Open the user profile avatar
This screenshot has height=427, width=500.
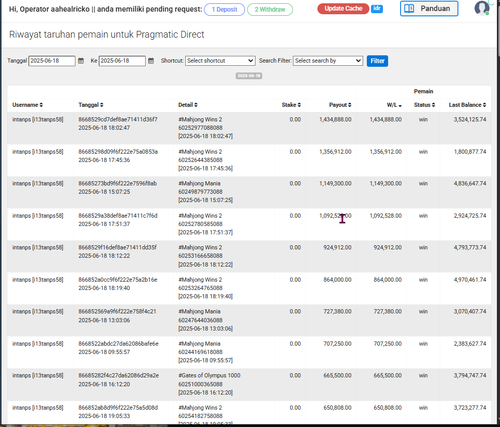tap(482, 8)
